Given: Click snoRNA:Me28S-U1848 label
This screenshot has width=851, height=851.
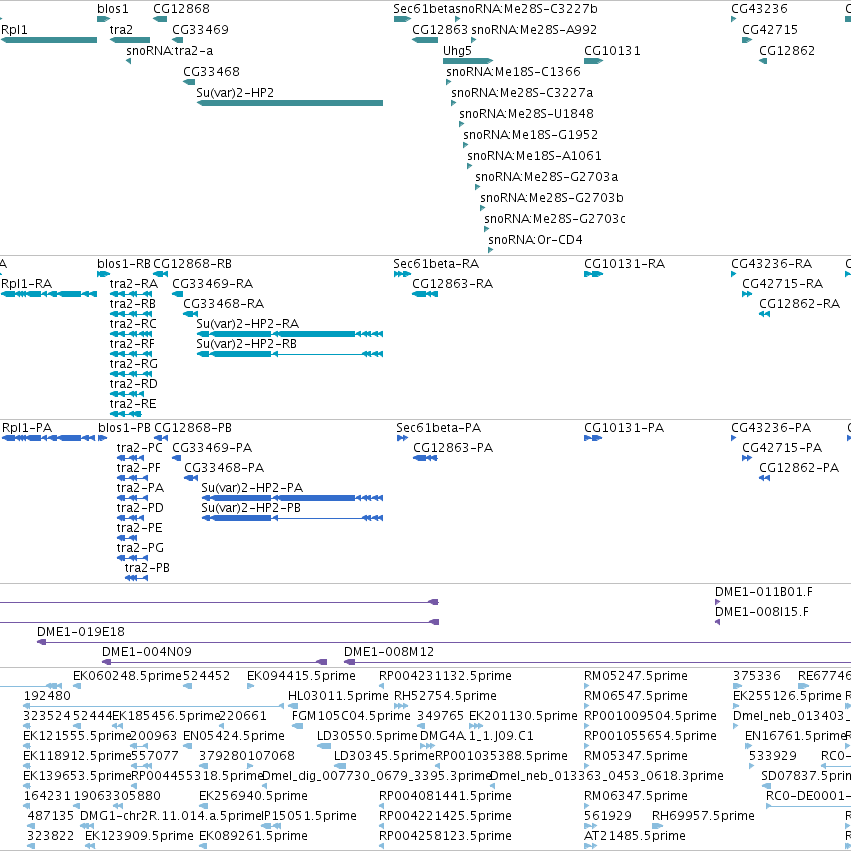Looking at the screenshot, I should click(x=526, y=114).
